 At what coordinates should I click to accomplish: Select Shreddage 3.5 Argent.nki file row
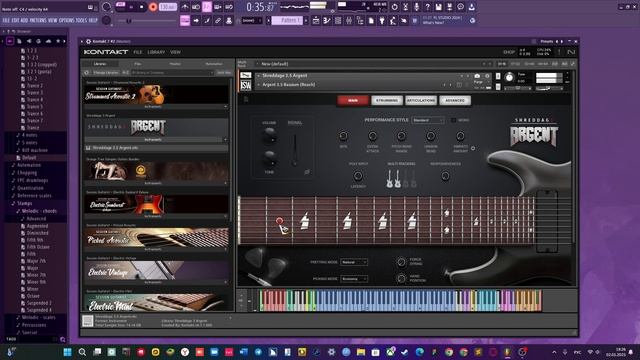click(156, 148)
